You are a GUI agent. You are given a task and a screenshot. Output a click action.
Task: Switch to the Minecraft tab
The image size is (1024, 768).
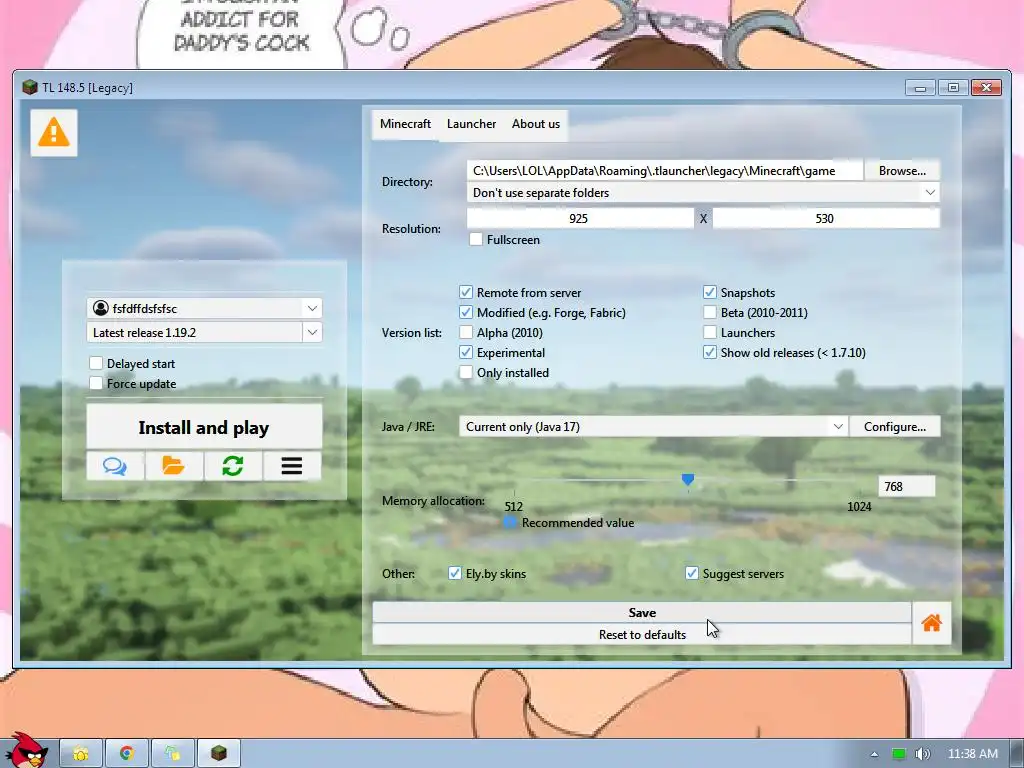point(406,124)
